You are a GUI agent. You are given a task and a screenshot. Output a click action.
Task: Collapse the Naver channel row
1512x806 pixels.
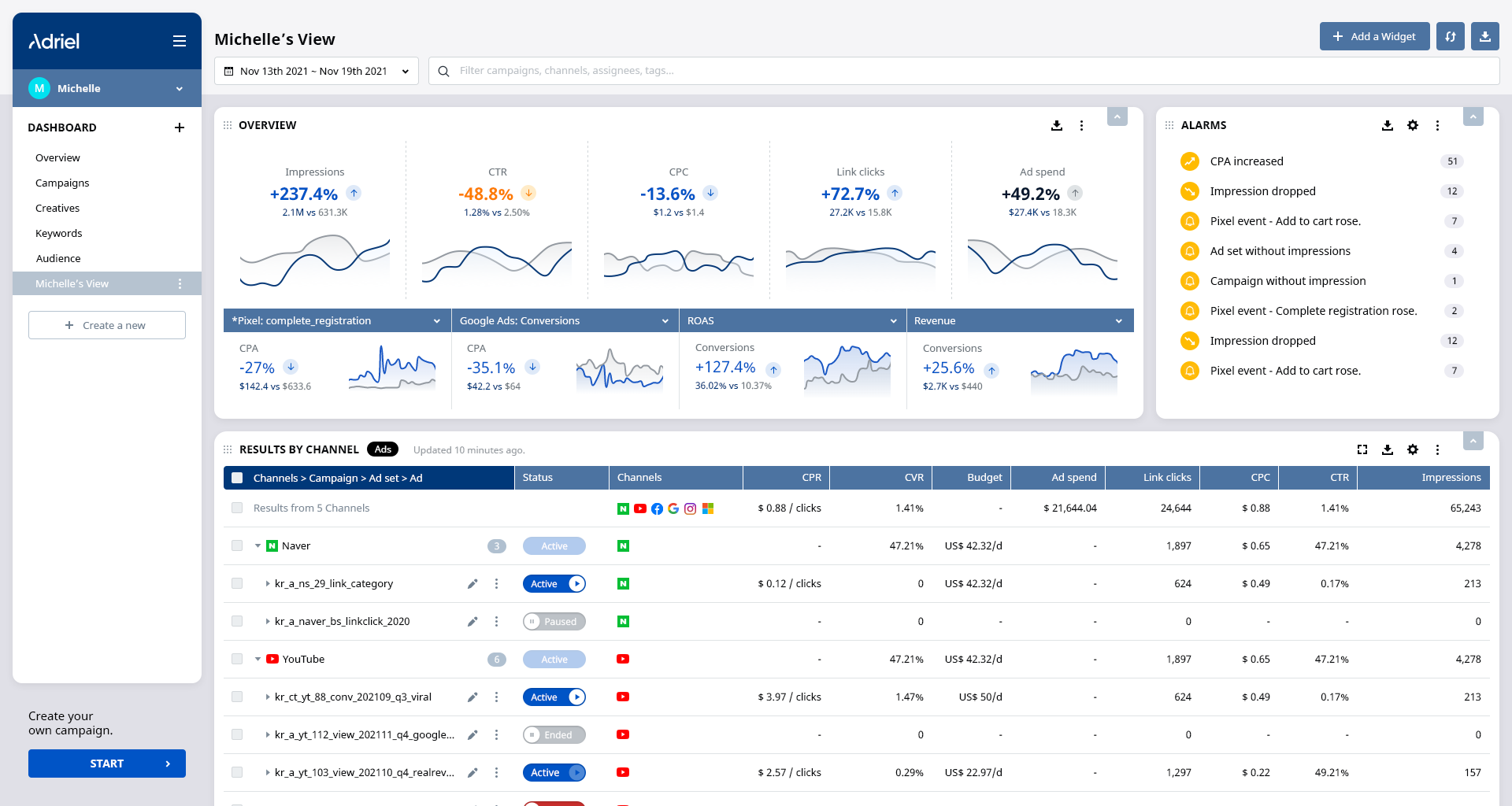pyautogui.click(x=258, y=546)
